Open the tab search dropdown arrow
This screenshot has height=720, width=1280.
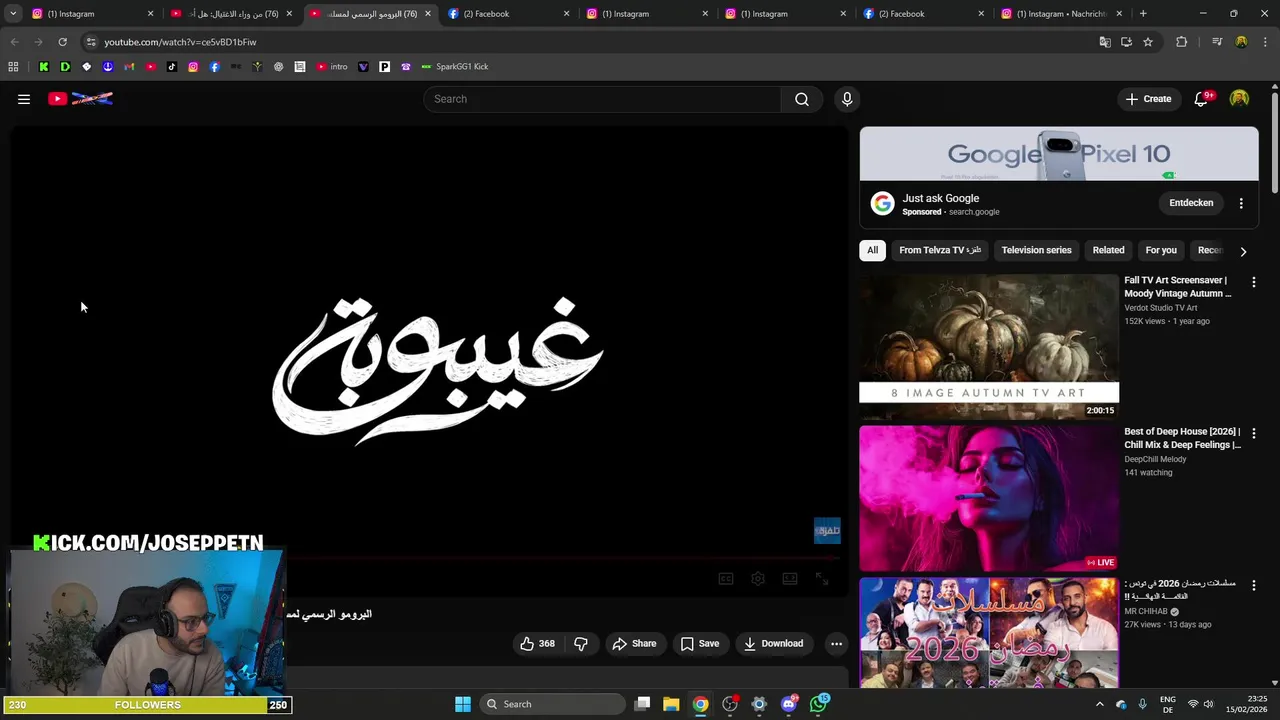(13, 14)
